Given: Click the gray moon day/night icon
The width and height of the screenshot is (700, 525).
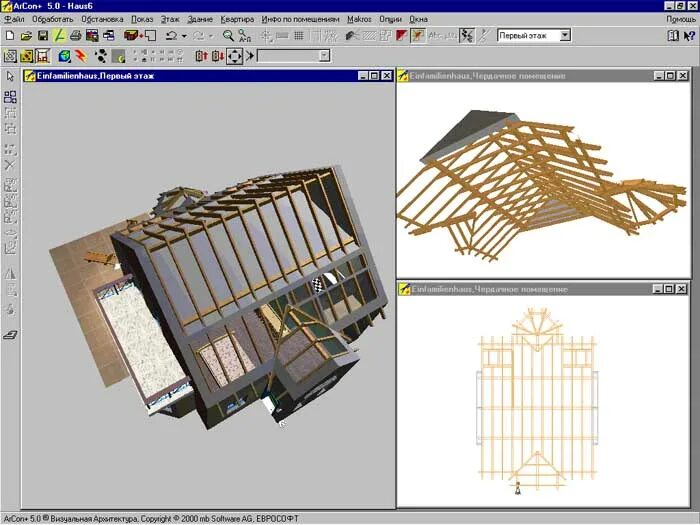Looking at the screenshot, I should pyautogui.click(x=118, y=56).
